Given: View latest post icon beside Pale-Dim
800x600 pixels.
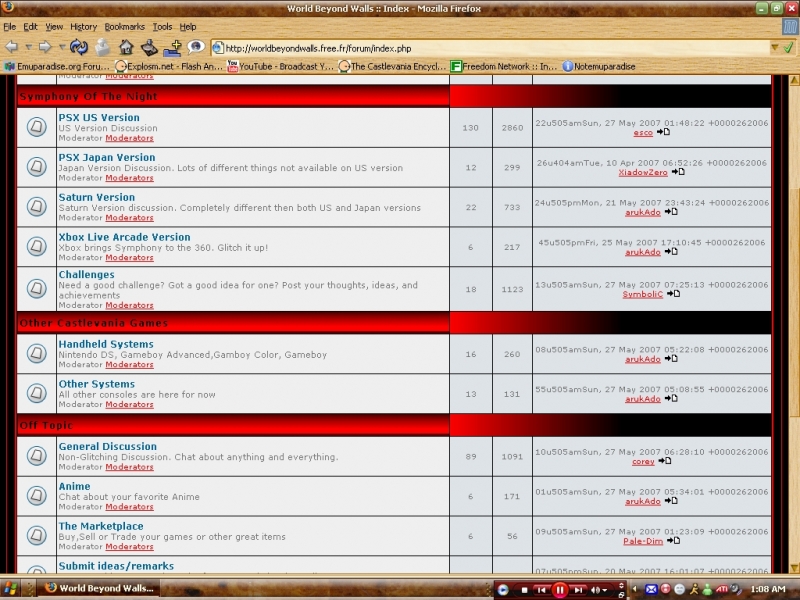Looking at the screenshot, I should click(x=673, y=541).
